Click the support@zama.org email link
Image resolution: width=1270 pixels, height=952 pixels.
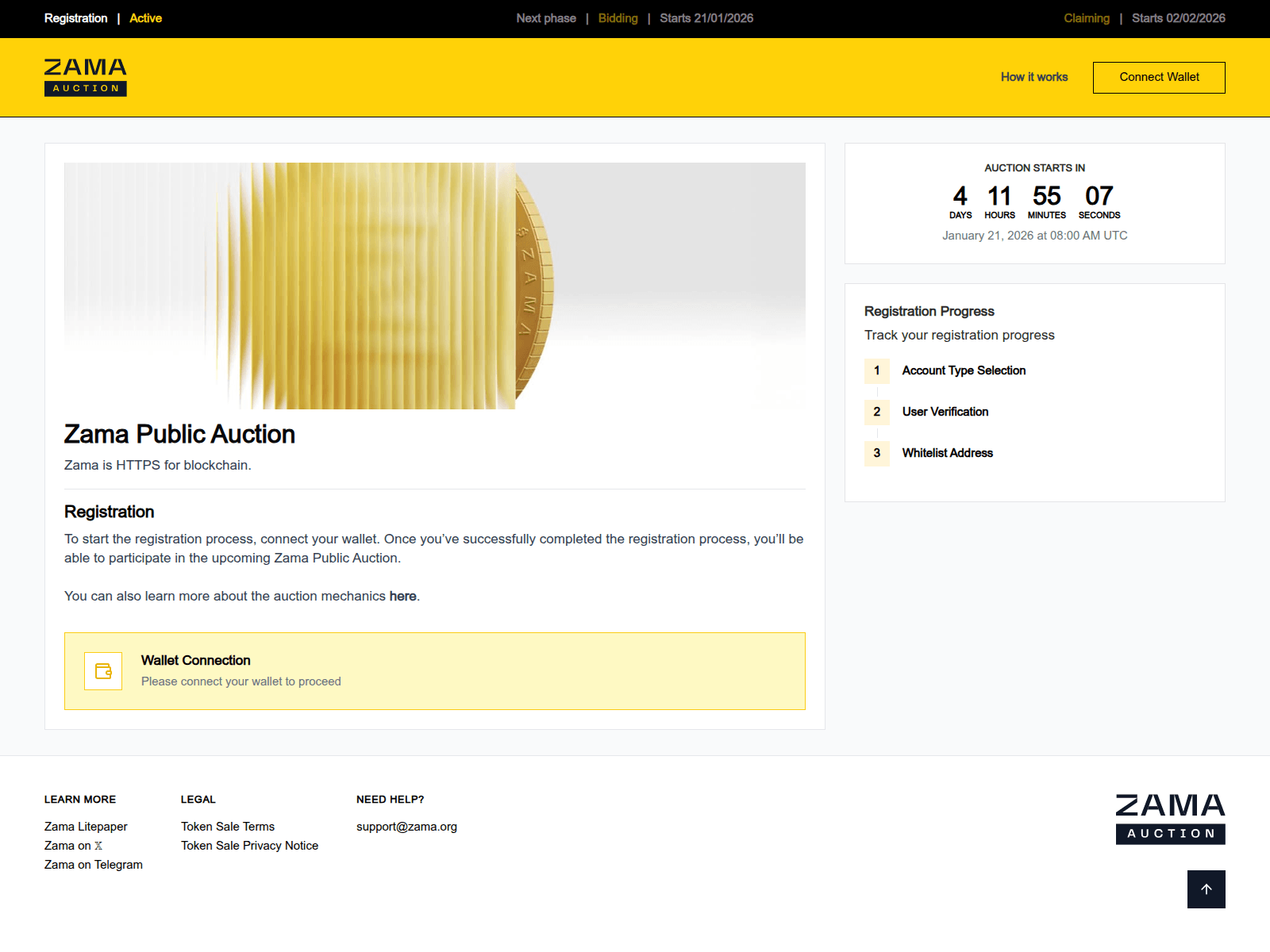click(x=406, y=827)
